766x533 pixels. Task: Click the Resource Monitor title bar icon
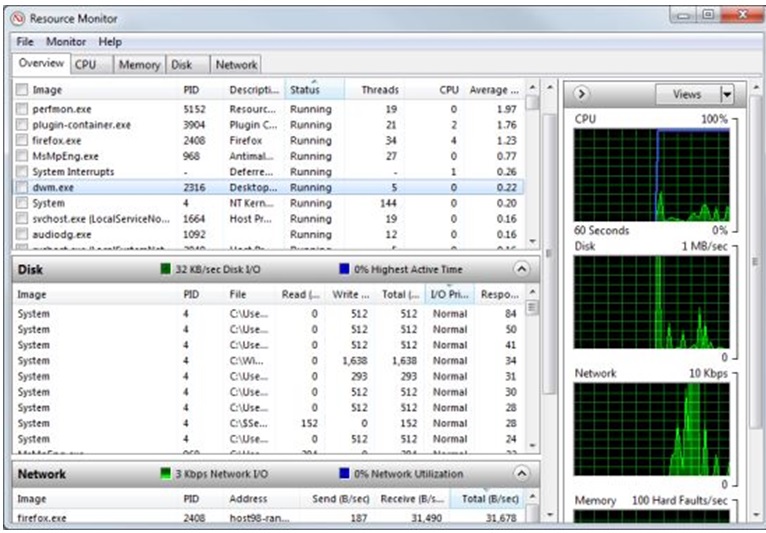pyautogui.click(x=17, y=18)
